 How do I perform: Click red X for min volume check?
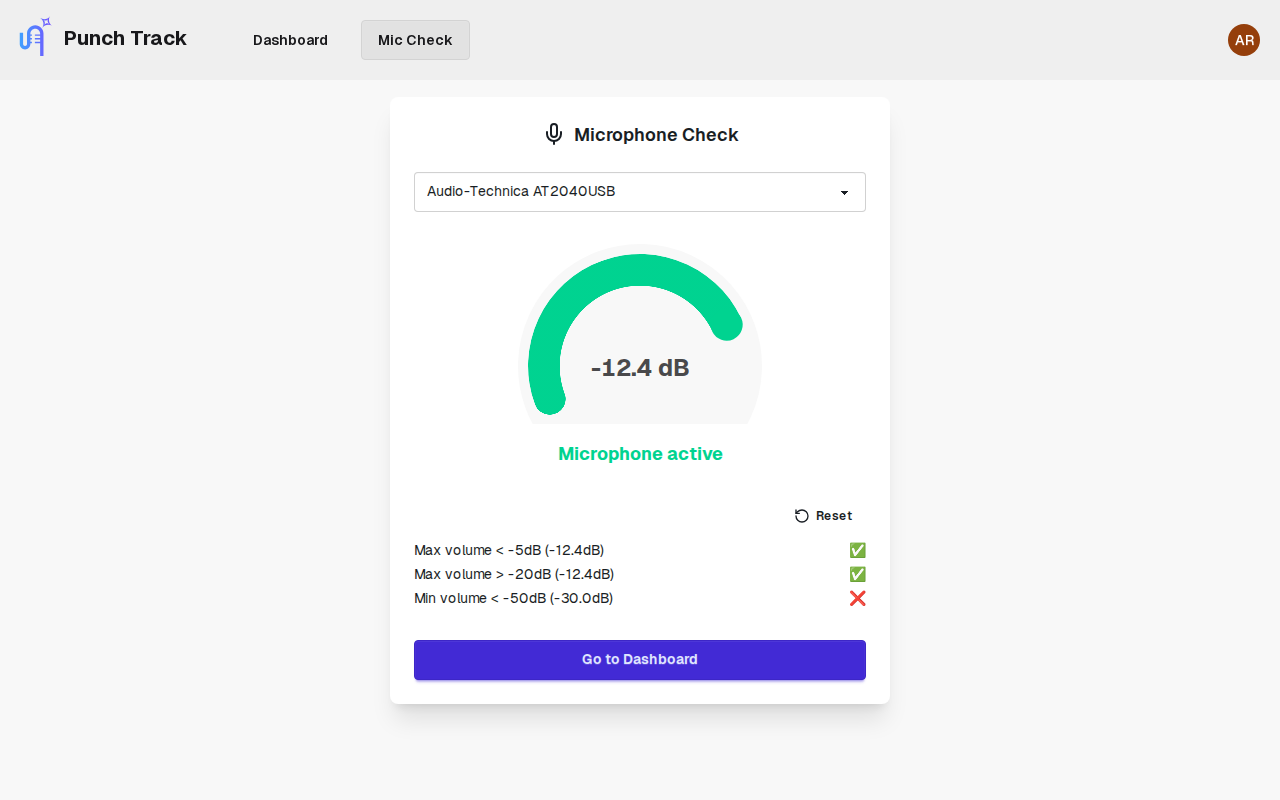(x=857, y=598)
